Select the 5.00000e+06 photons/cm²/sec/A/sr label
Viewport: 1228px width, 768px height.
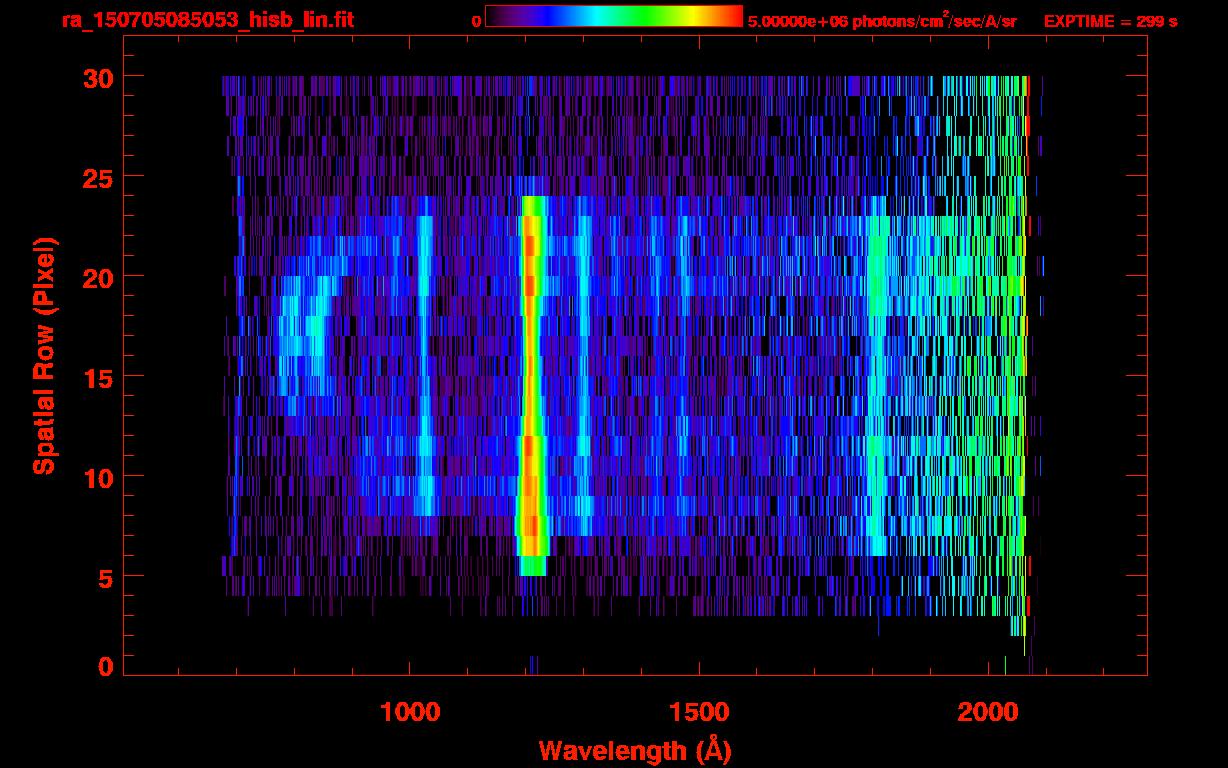(x=882, y=20)
